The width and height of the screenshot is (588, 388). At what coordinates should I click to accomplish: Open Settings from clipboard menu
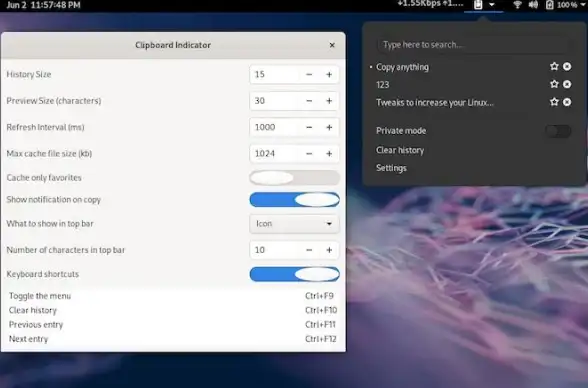point(391,168)
